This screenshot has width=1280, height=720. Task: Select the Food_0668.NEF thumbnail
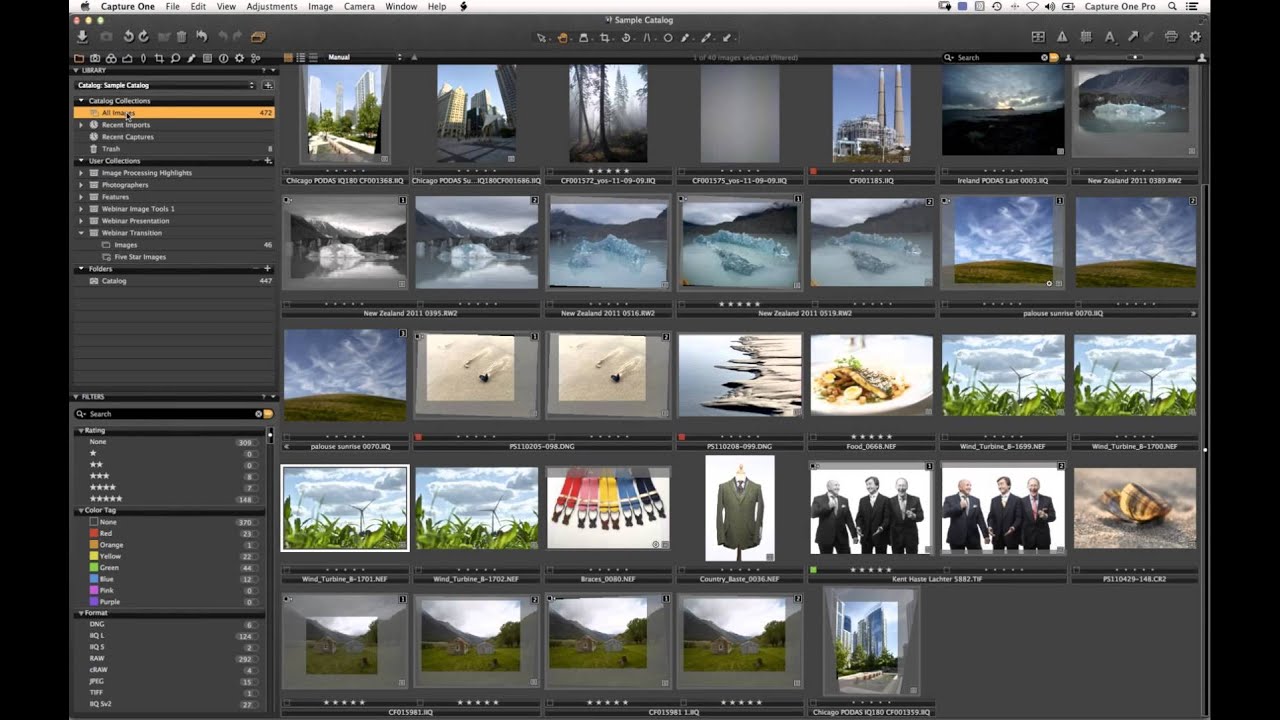click(871, 375)
